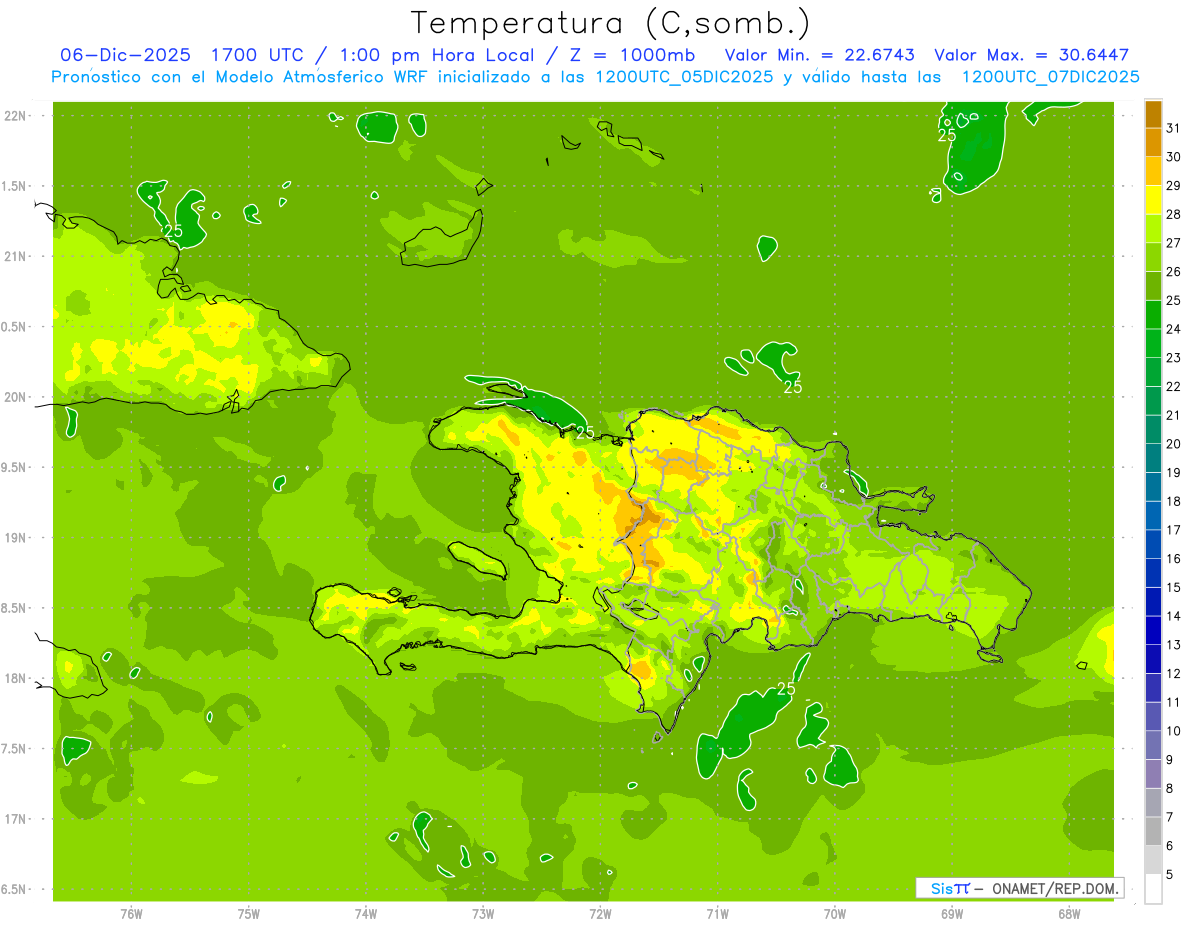Image resolution: width=1200 pixels, height=927 pixels.
Task: Click the legend value '10'
Action: (x=1174, y=731)
